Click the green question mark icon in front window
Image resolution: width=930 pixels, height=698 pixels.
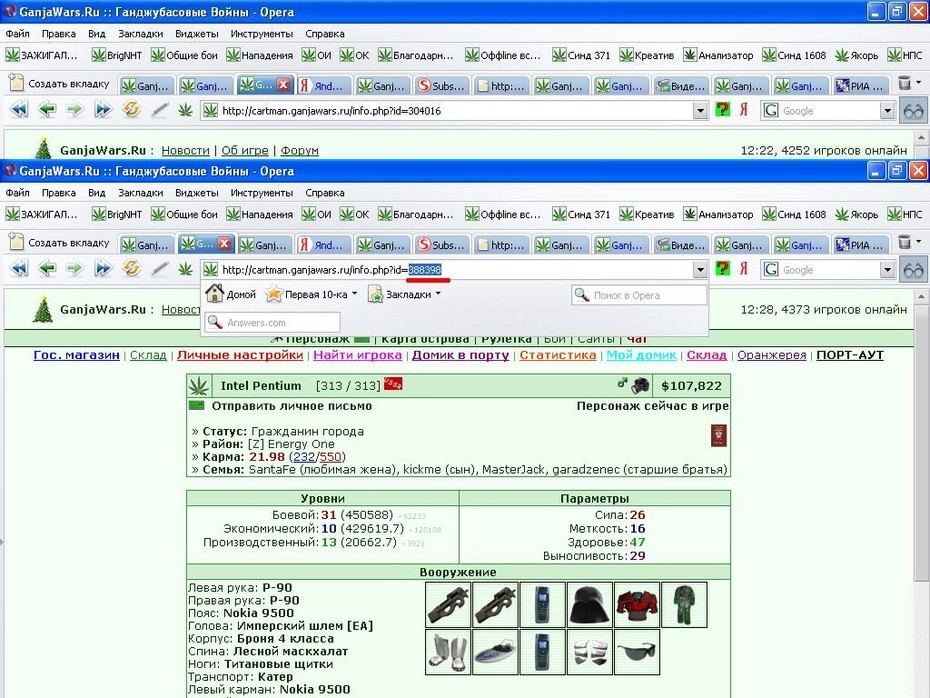tap(722, 269)
